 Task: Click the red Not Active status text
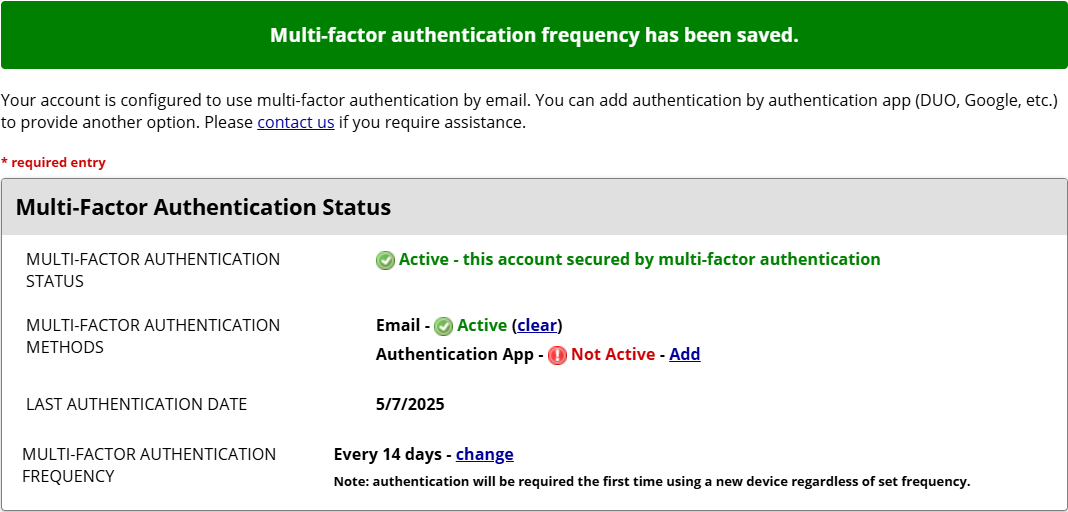pyautogui.click(x=612, y=355)
